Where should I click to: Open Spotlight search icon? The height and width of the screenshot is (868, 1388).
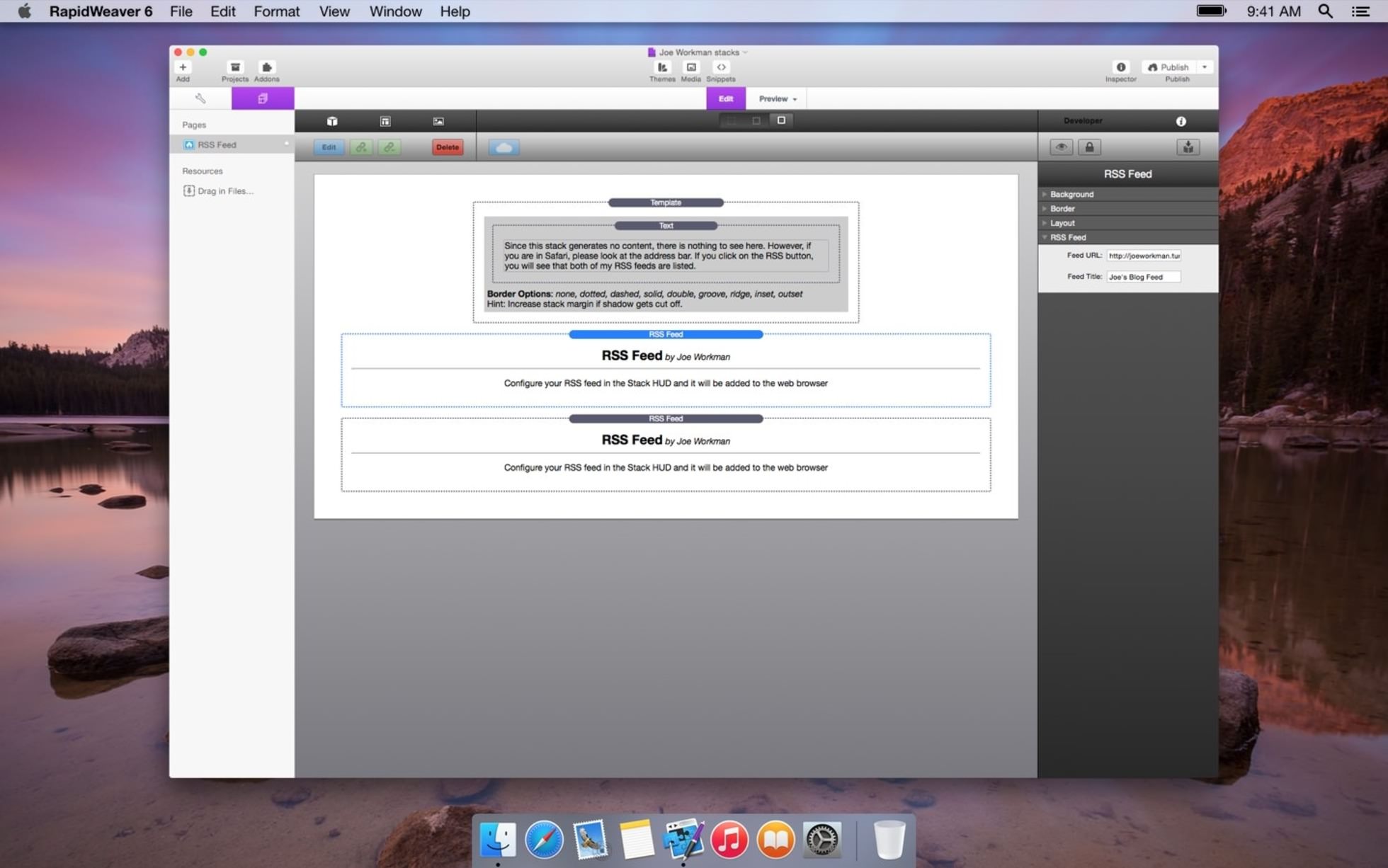pos(1325,11)
